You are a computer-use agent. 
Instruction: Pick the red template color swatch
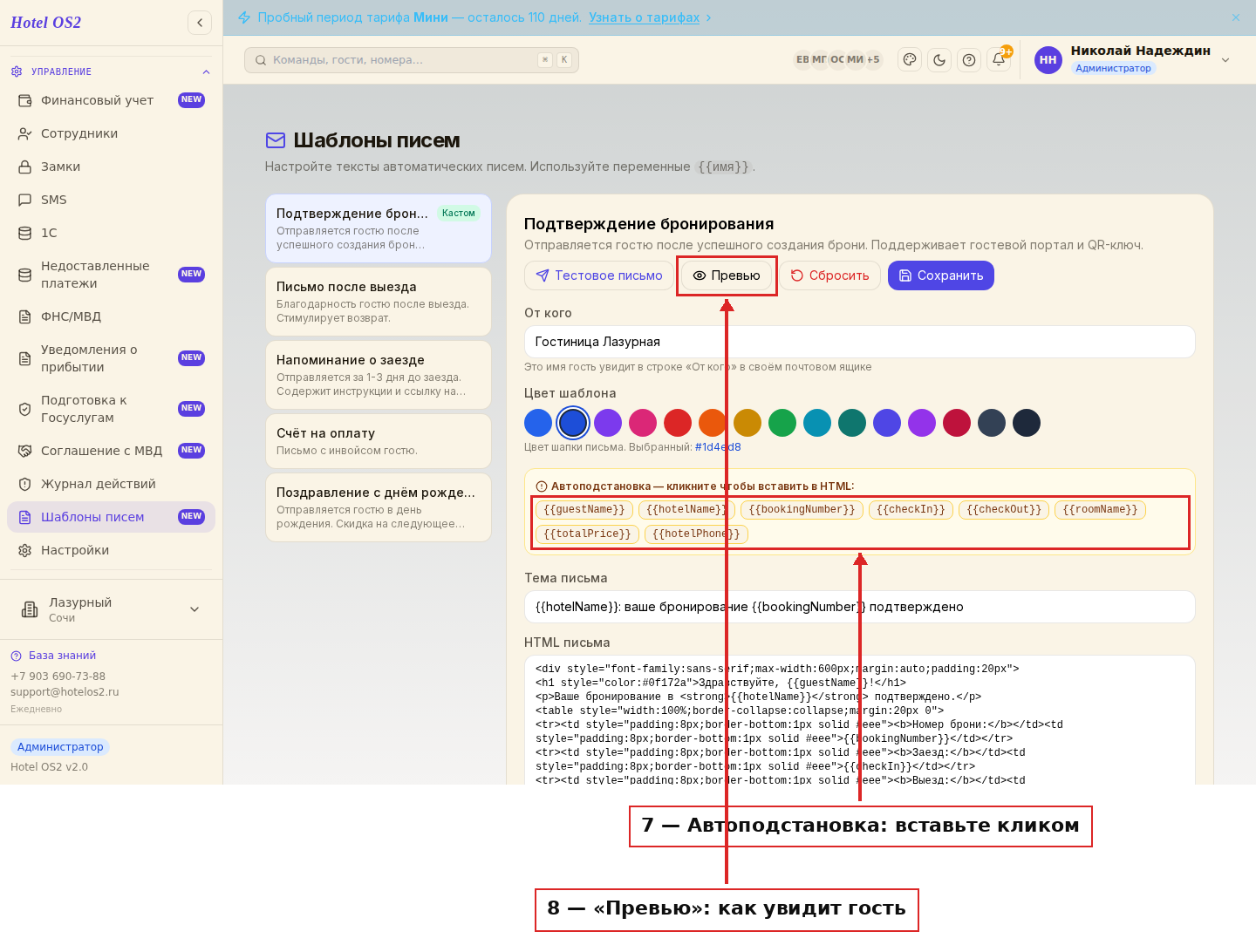[x=678, y=423]
